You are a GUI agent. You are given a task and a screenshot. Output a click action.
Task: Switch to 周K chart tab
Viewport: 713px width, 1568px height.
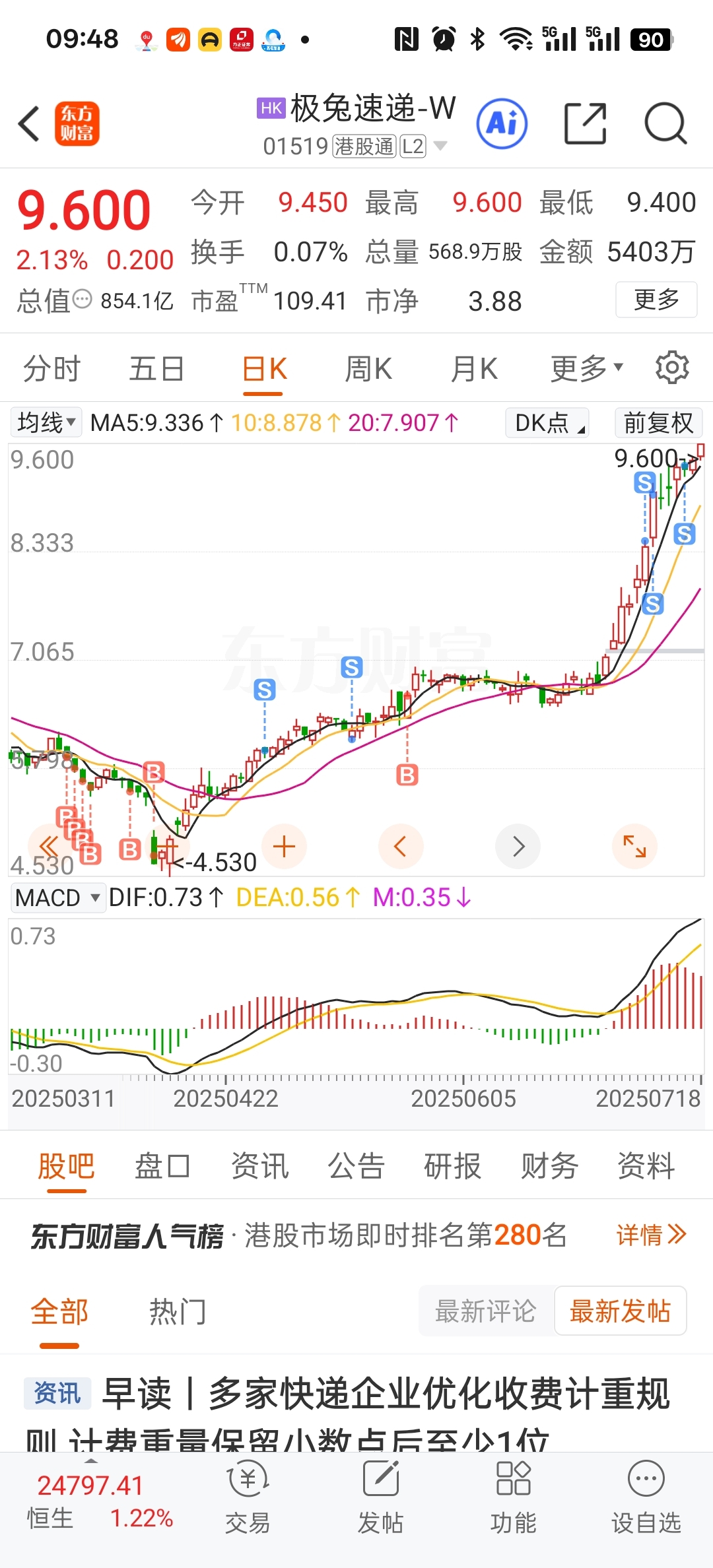point(369,368)
